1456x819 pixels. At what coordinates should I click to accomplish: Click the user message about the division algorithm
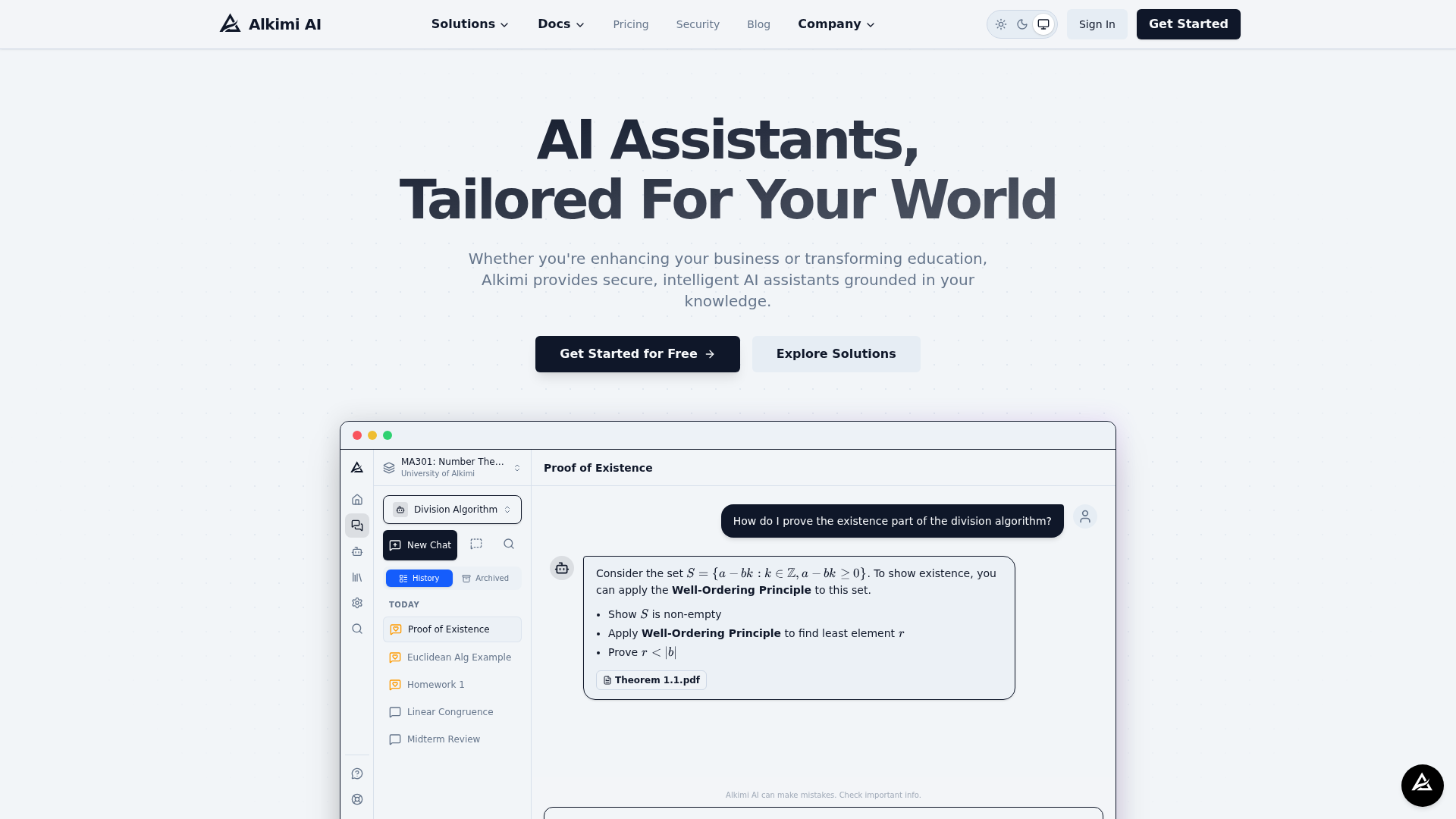893,521
